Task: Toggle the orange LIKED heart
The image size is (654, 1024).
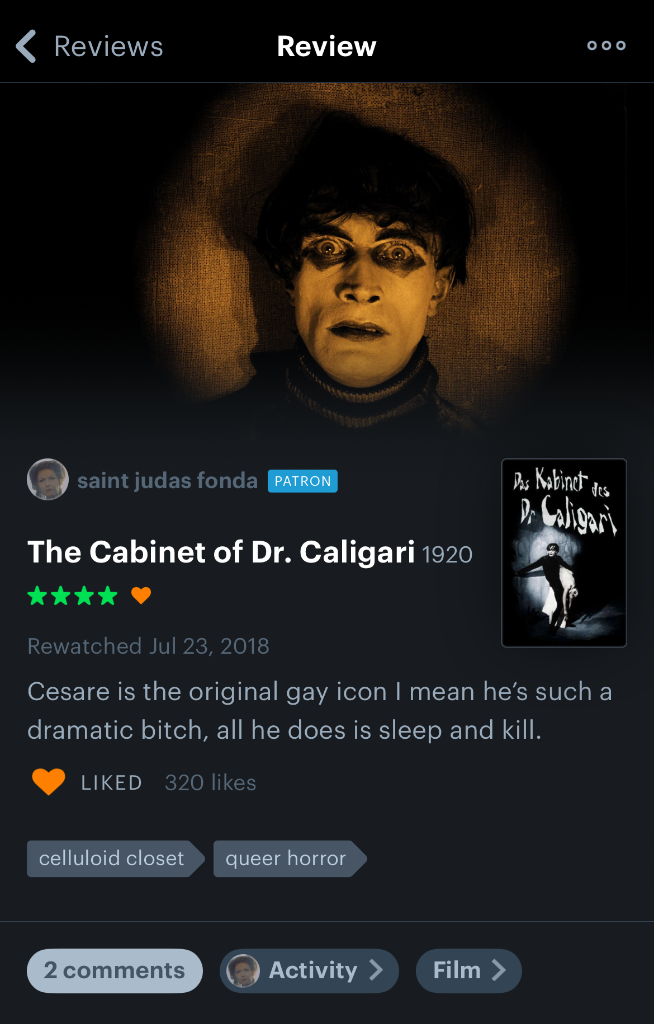Action: [x=48, y=782]
